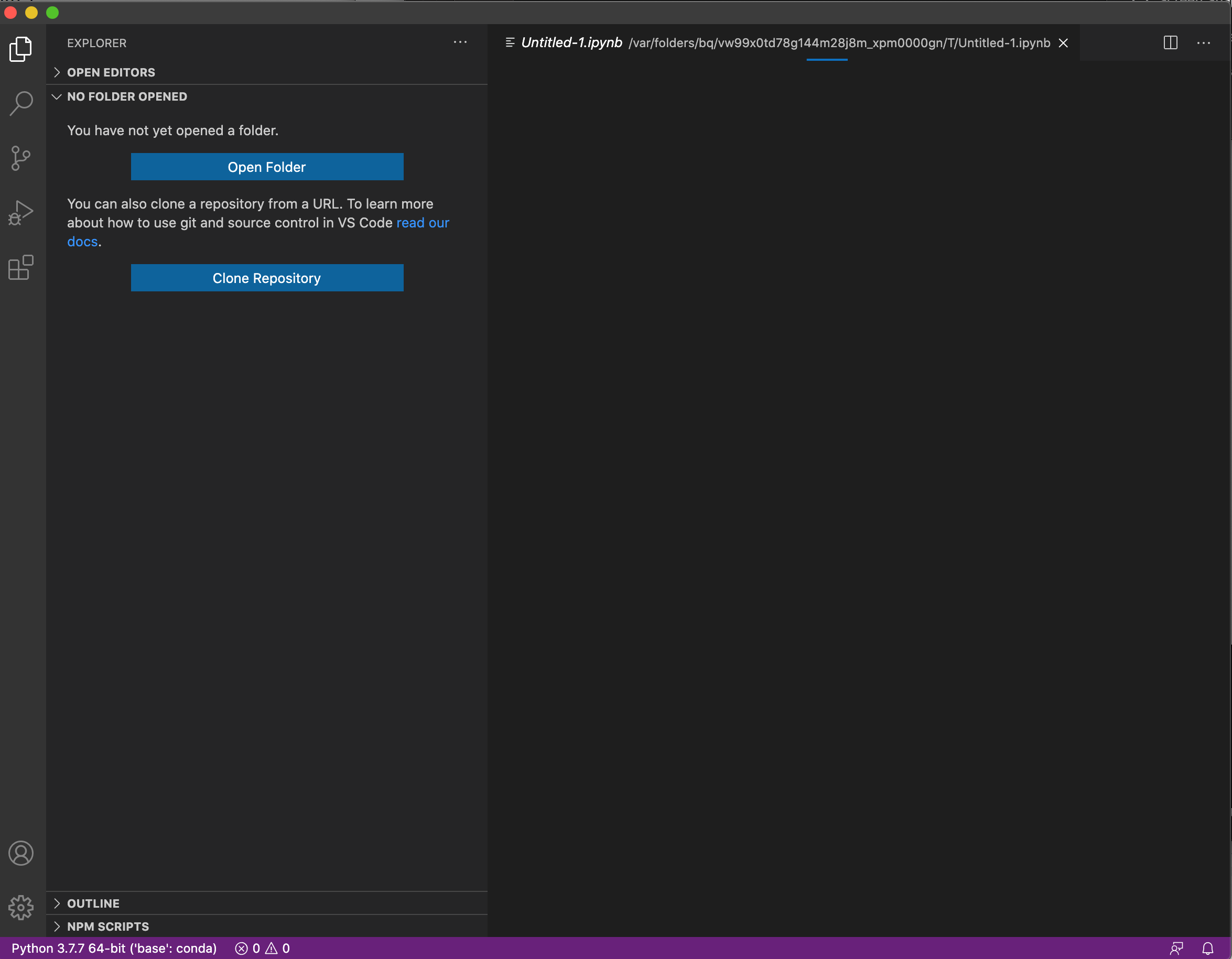Select the Untitled-1.ipynb editor tab
The image size is (1232, 959).
[784, 43]
